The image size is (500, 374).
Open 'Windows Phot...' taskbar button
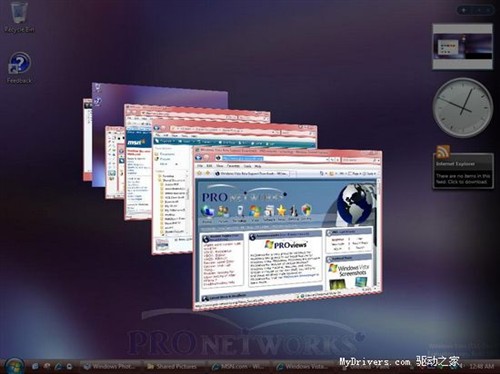(110, 366)
